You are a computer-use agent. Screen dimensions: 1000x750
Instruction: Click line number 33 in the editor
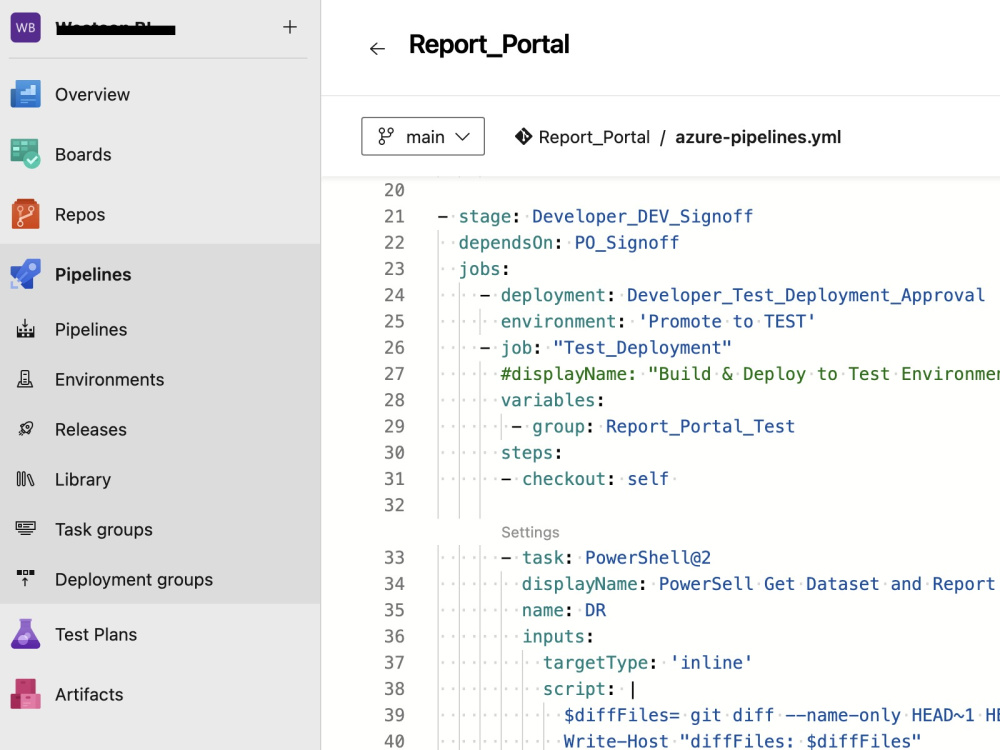tap(394, 557)
